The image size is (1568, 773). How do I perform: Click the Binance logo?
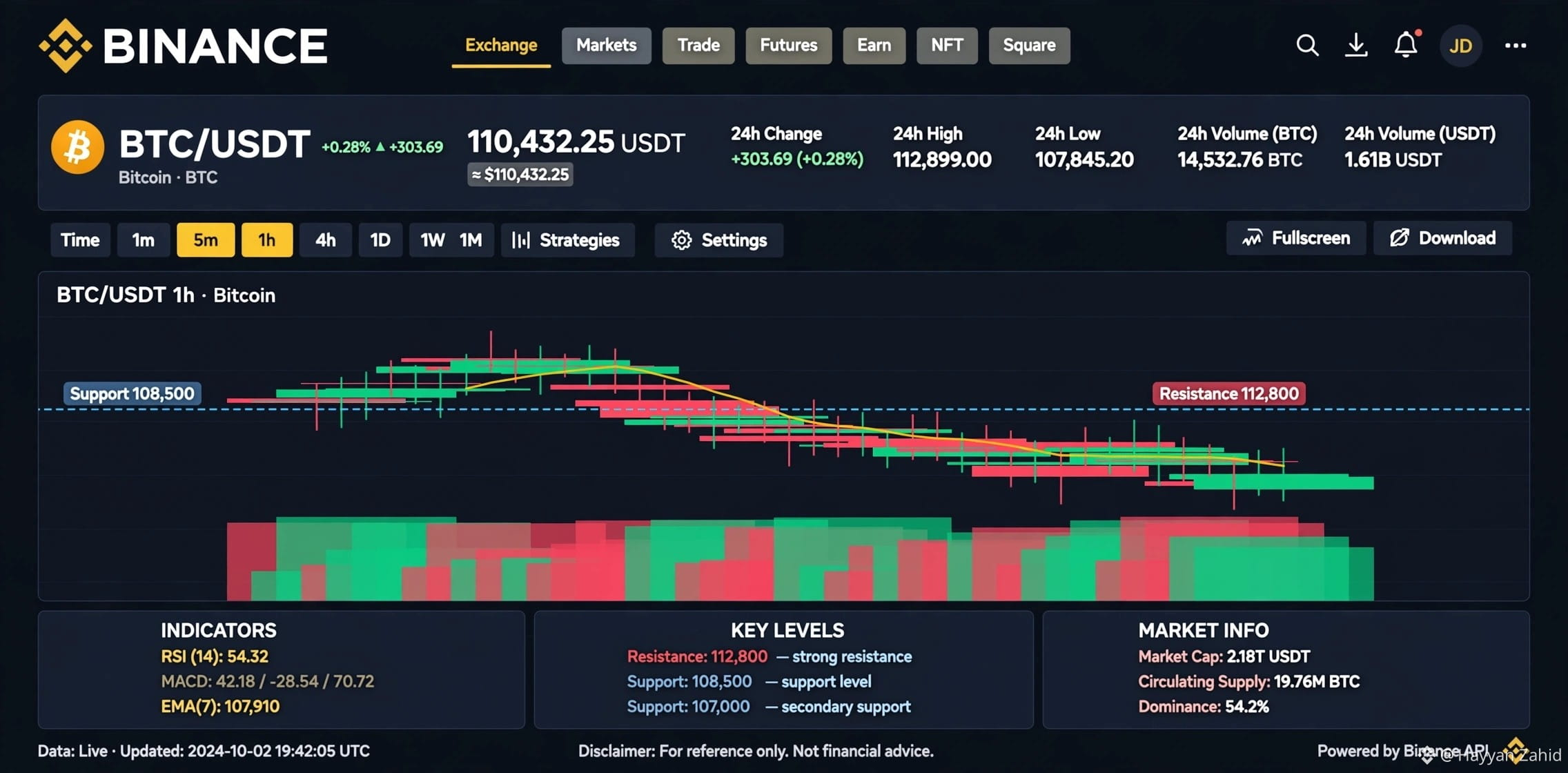[183, 46]
